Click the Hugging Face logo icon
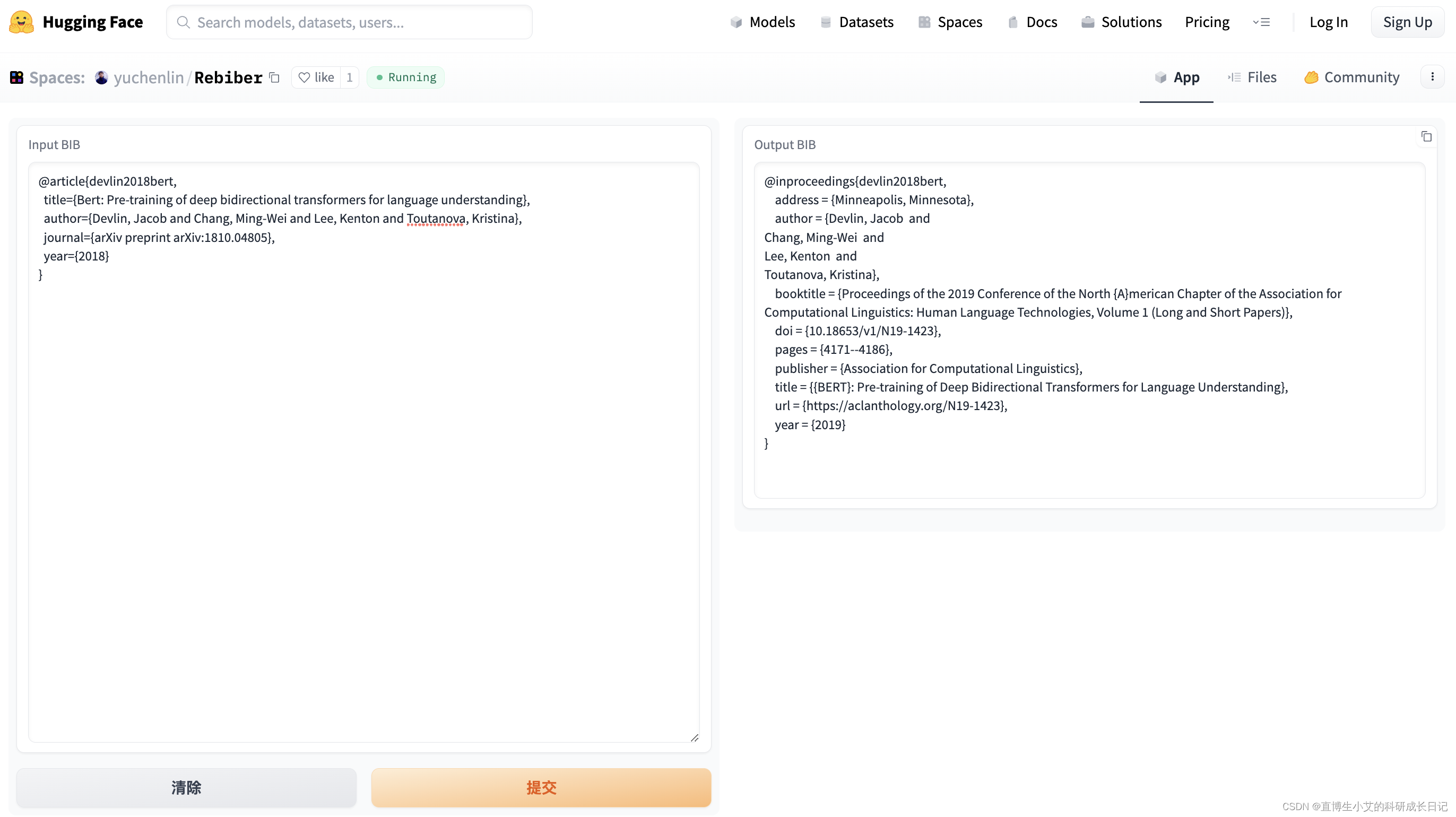The image size is (1456, 817). click(21, 22)
